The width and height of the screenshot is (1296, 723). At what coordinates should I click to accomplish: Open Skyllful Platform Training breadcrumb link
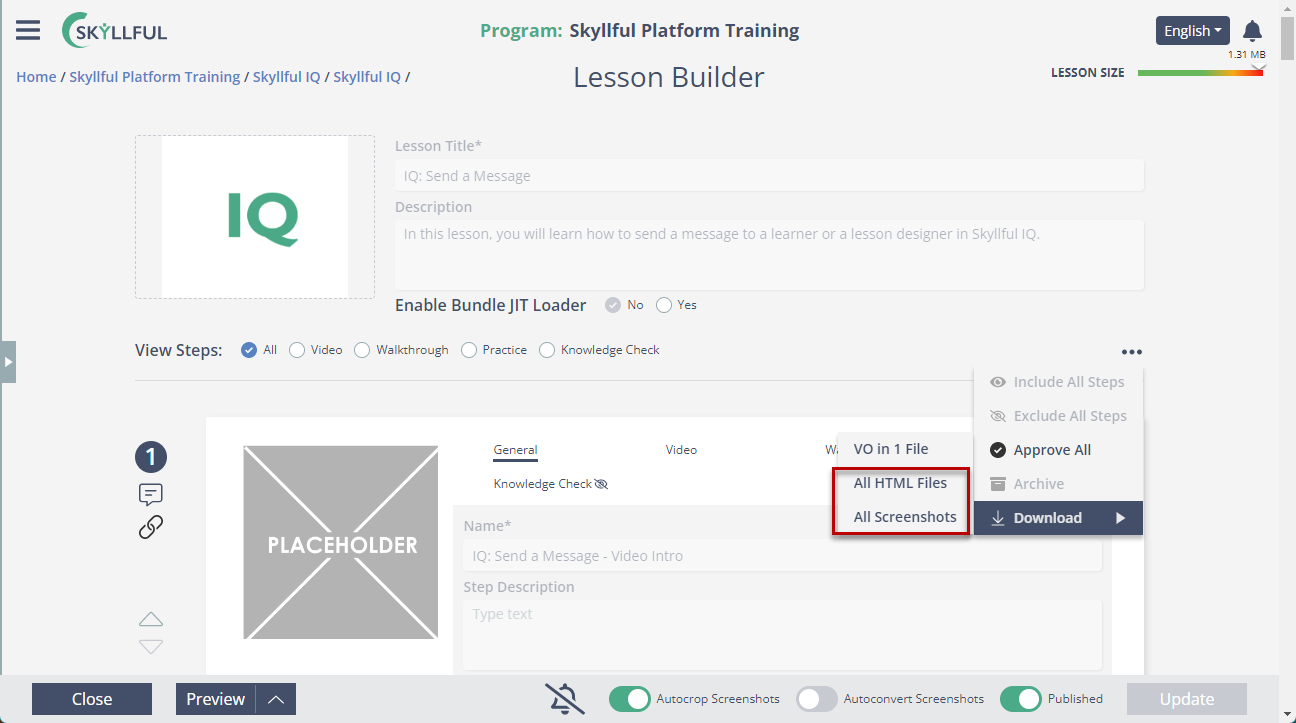155,77
